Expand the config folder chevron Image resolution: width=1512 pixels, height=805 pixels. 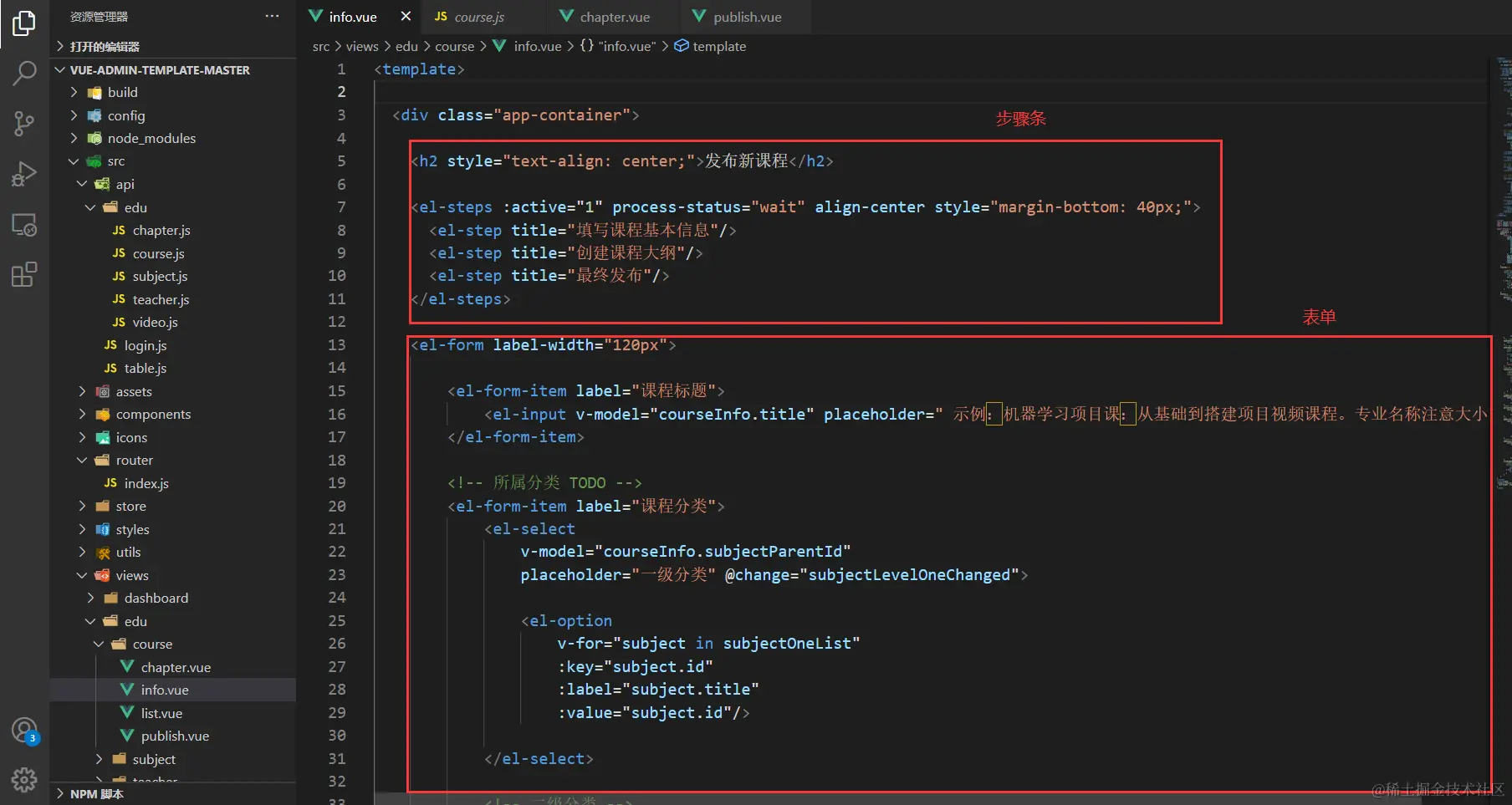click(x=74, y=115)
